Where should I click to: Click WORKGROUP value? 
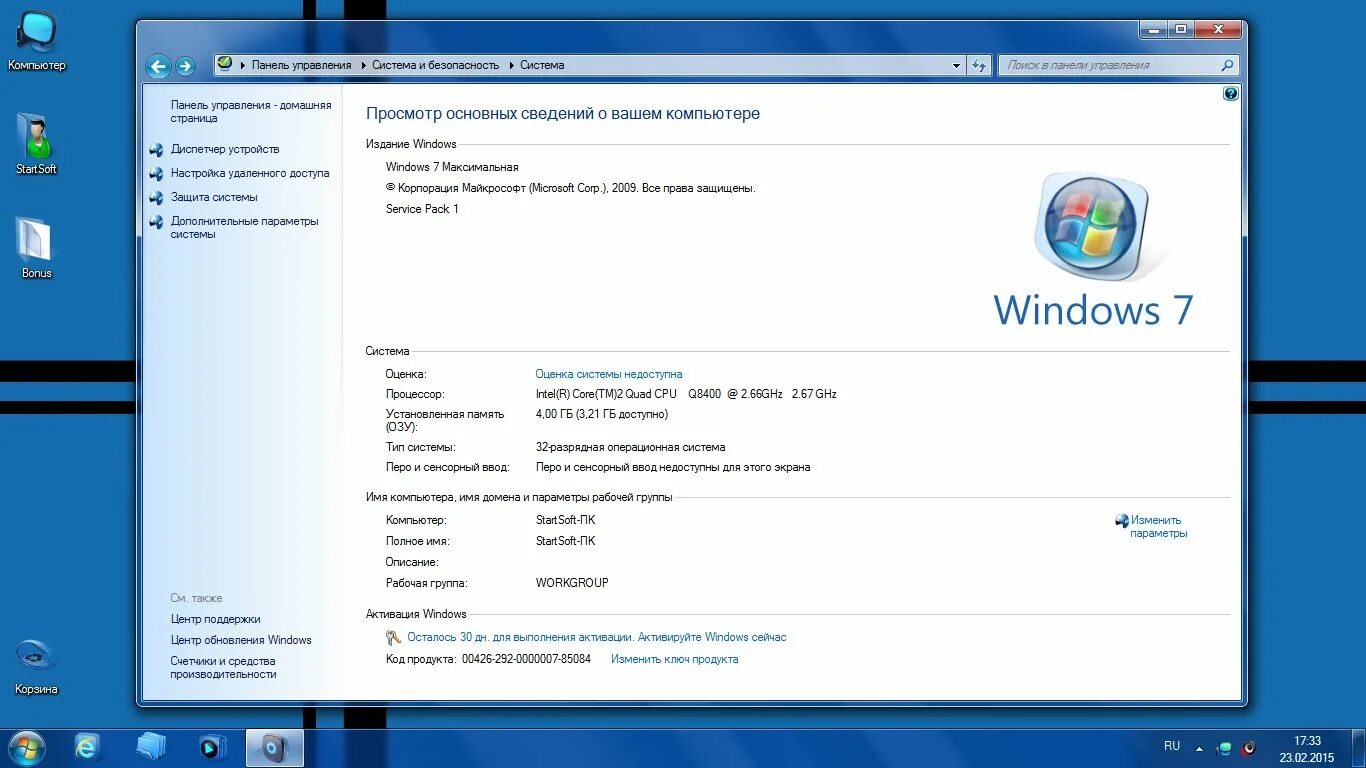(572, 583)
